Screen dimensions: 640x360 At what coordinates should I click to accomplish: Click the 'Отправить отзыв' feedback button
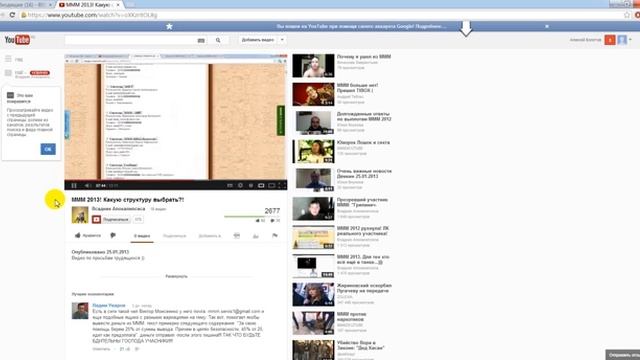point(623,355)
